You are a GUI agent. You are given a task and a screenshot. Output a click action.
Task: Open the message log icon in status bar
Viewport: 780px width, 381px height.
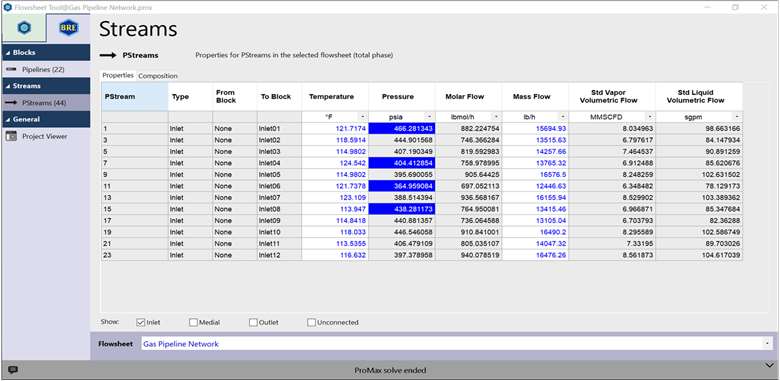coord(13,370)
